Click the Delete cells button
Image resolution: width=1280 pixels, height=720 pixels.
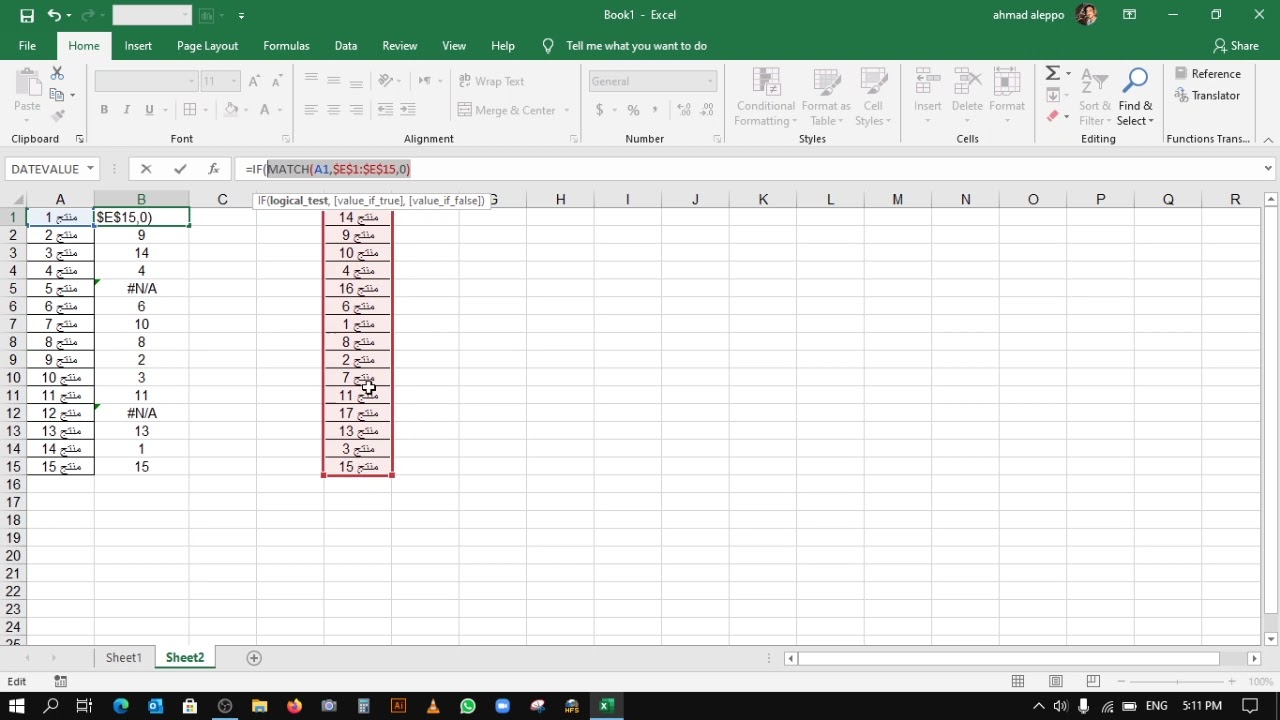coord(967,98)
